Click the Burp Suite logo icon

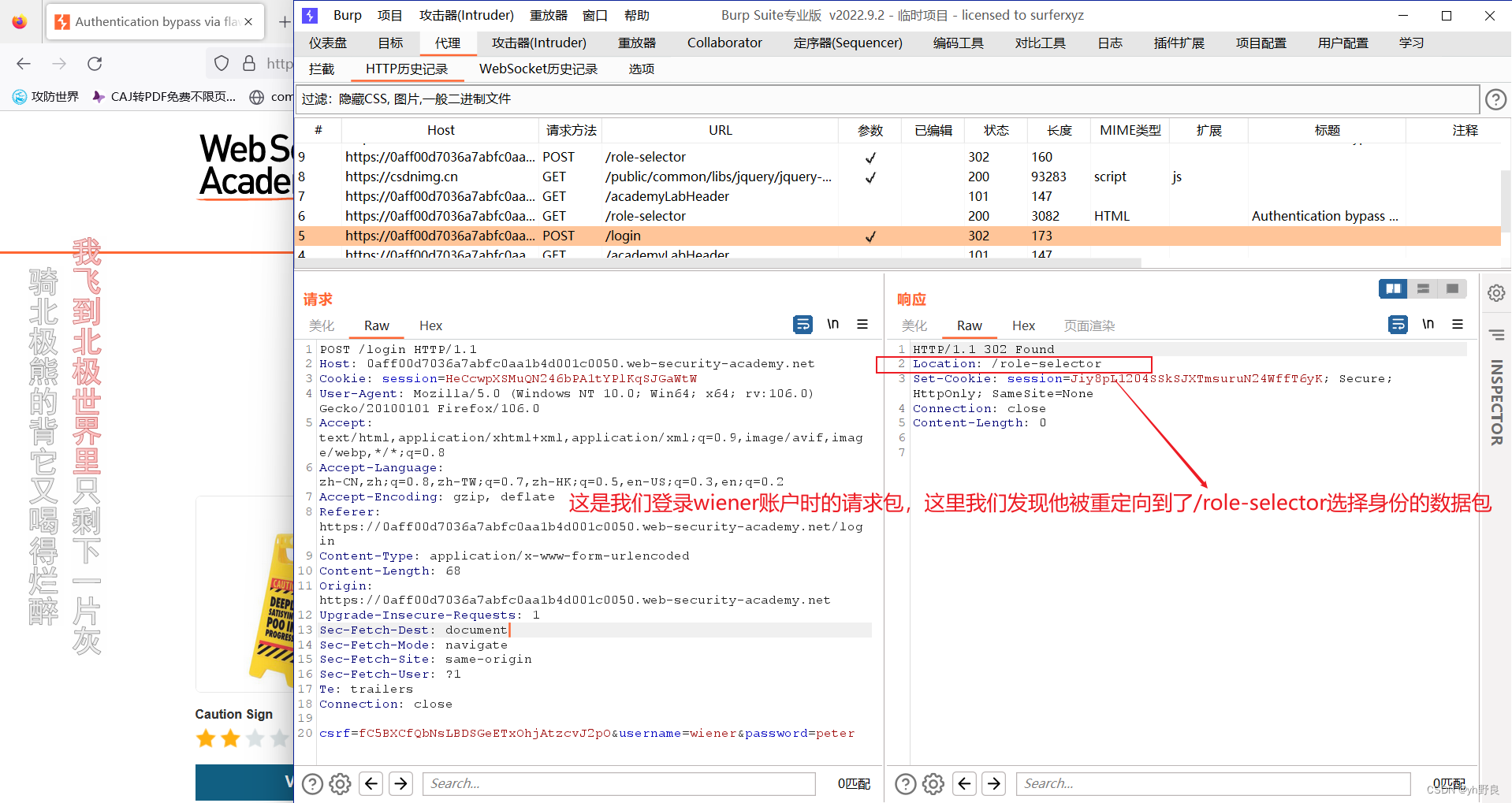pos(310,15)
